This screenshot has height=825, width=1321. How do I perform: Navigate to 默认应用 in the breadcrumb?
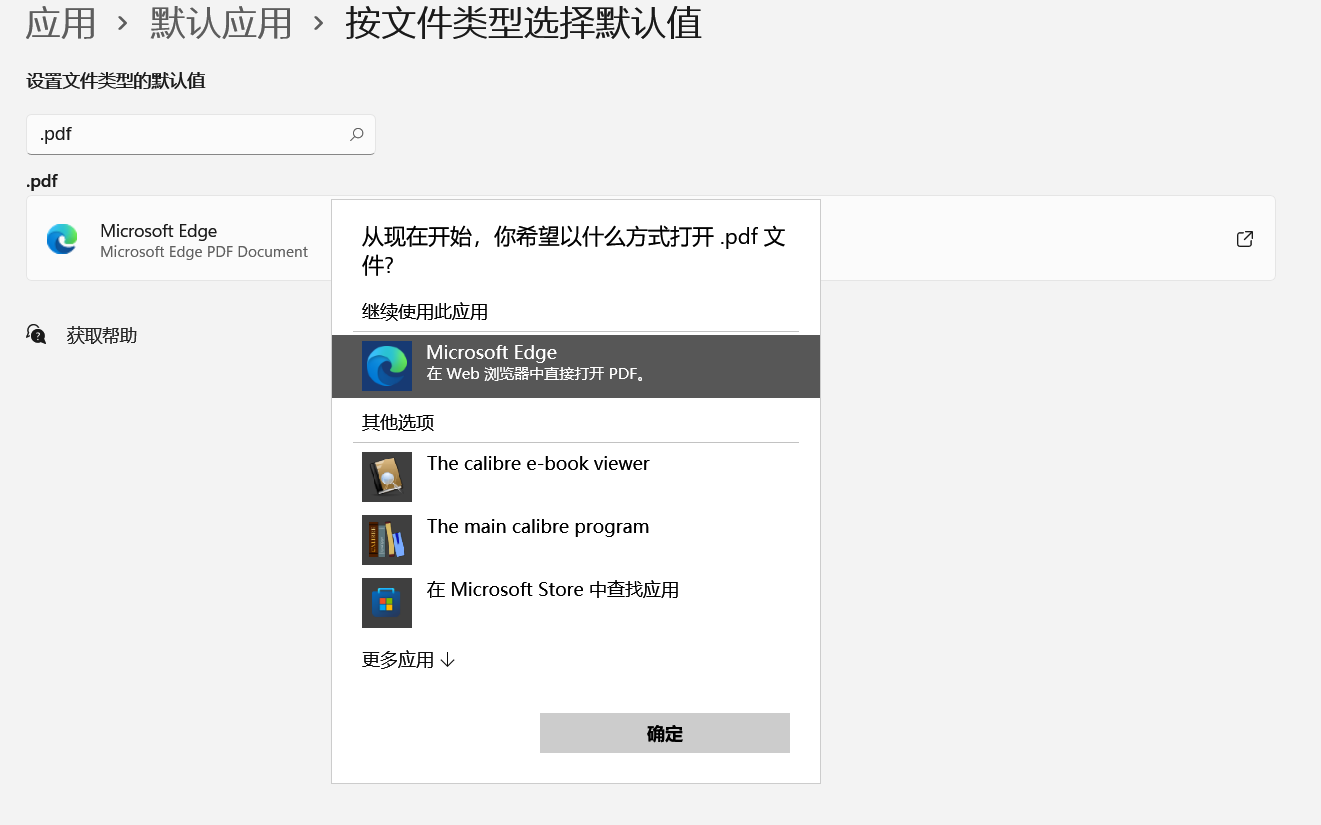221,23
